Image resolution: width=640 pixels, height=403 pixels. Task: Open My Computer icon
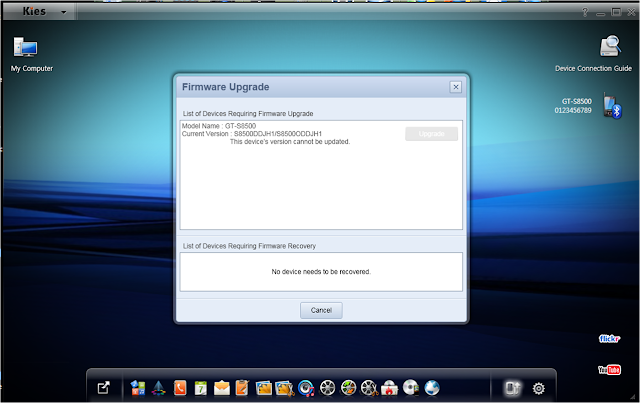pos(25,47)
